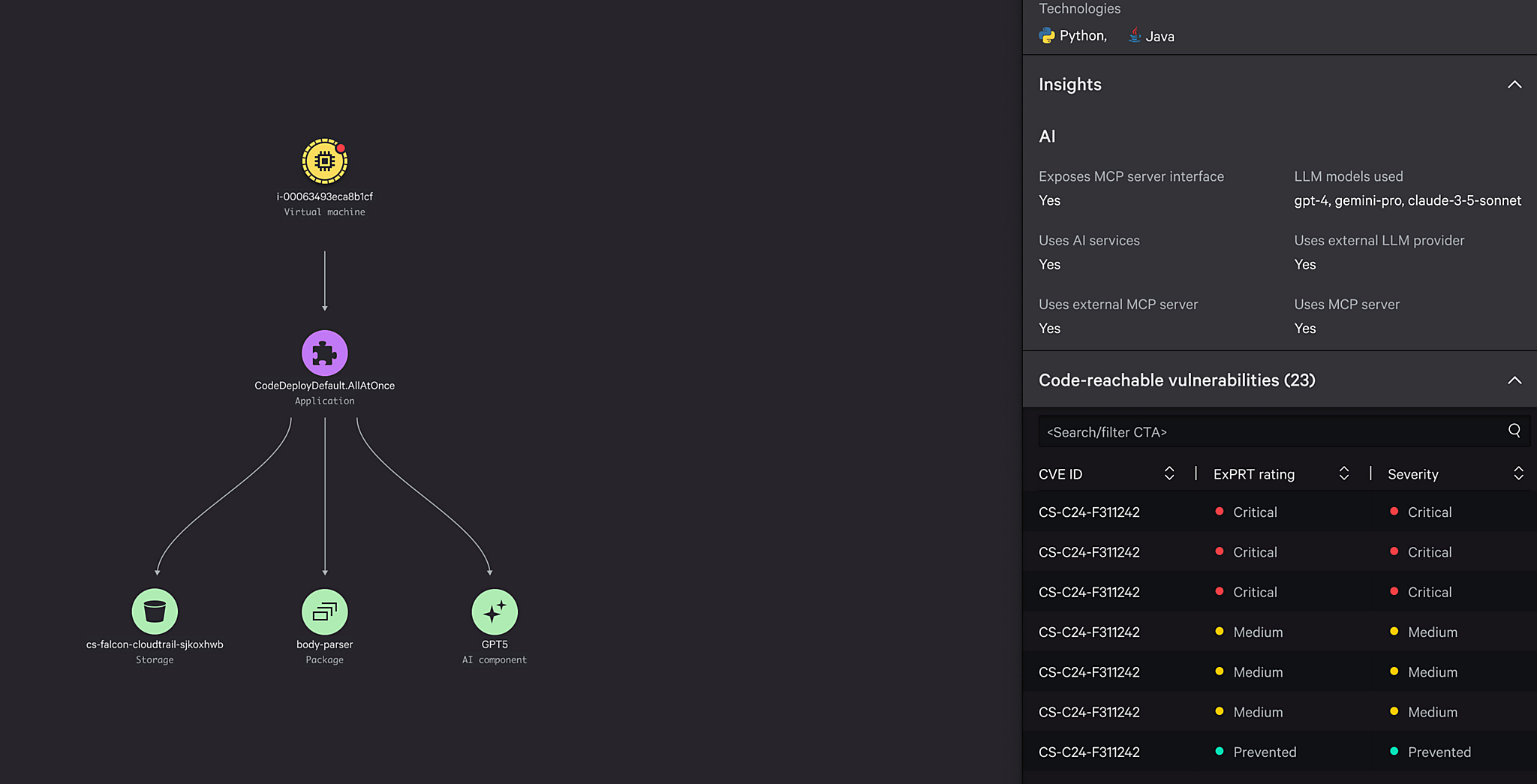Select the cs-falcon-cloudtrail storage bucket icon
Image resolution: width=1537 pixels, height=784 pixels.
[x=155, y=611]
